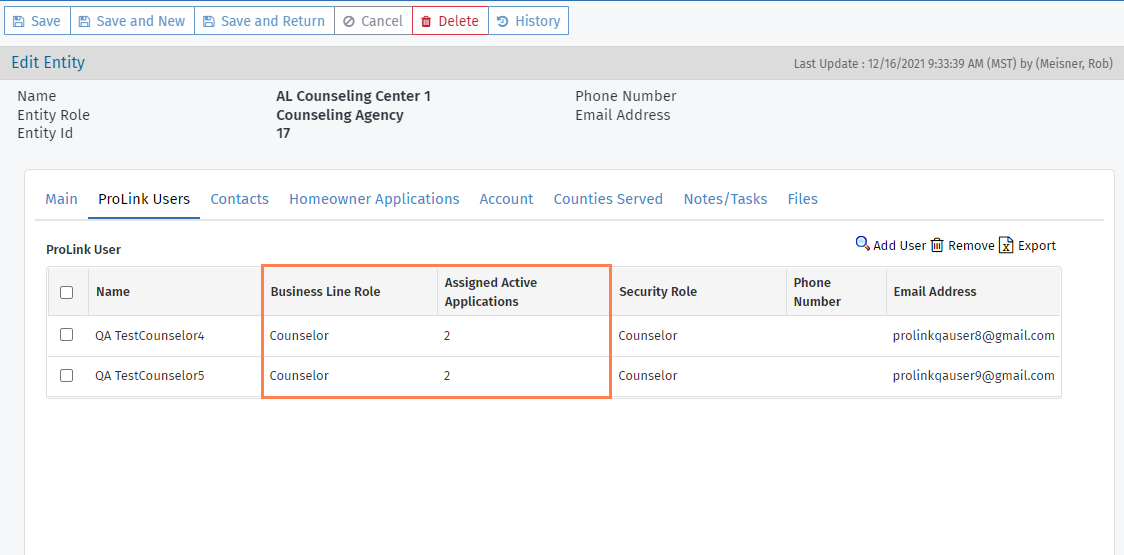Viewport: 1124px width, 555px height.
Task: Go to Homeowner Applications tab
Action: [x=374, y=199]
